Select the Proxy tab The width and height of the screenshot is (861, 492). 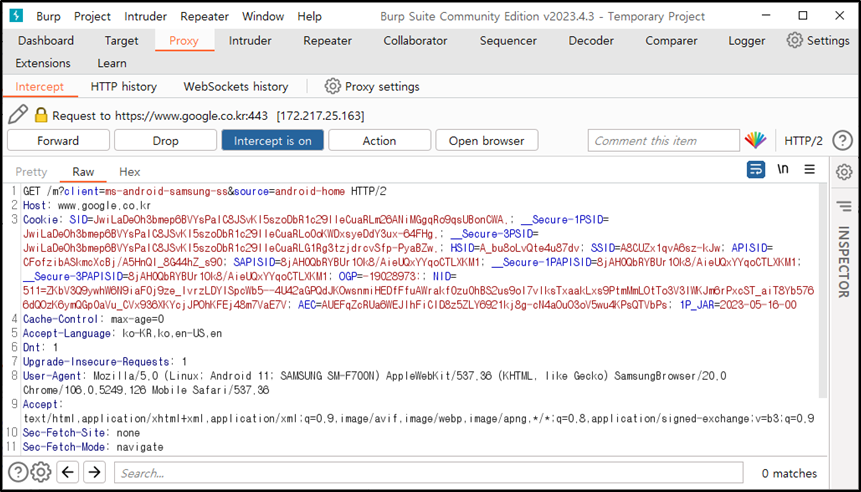tap(184, 41)
